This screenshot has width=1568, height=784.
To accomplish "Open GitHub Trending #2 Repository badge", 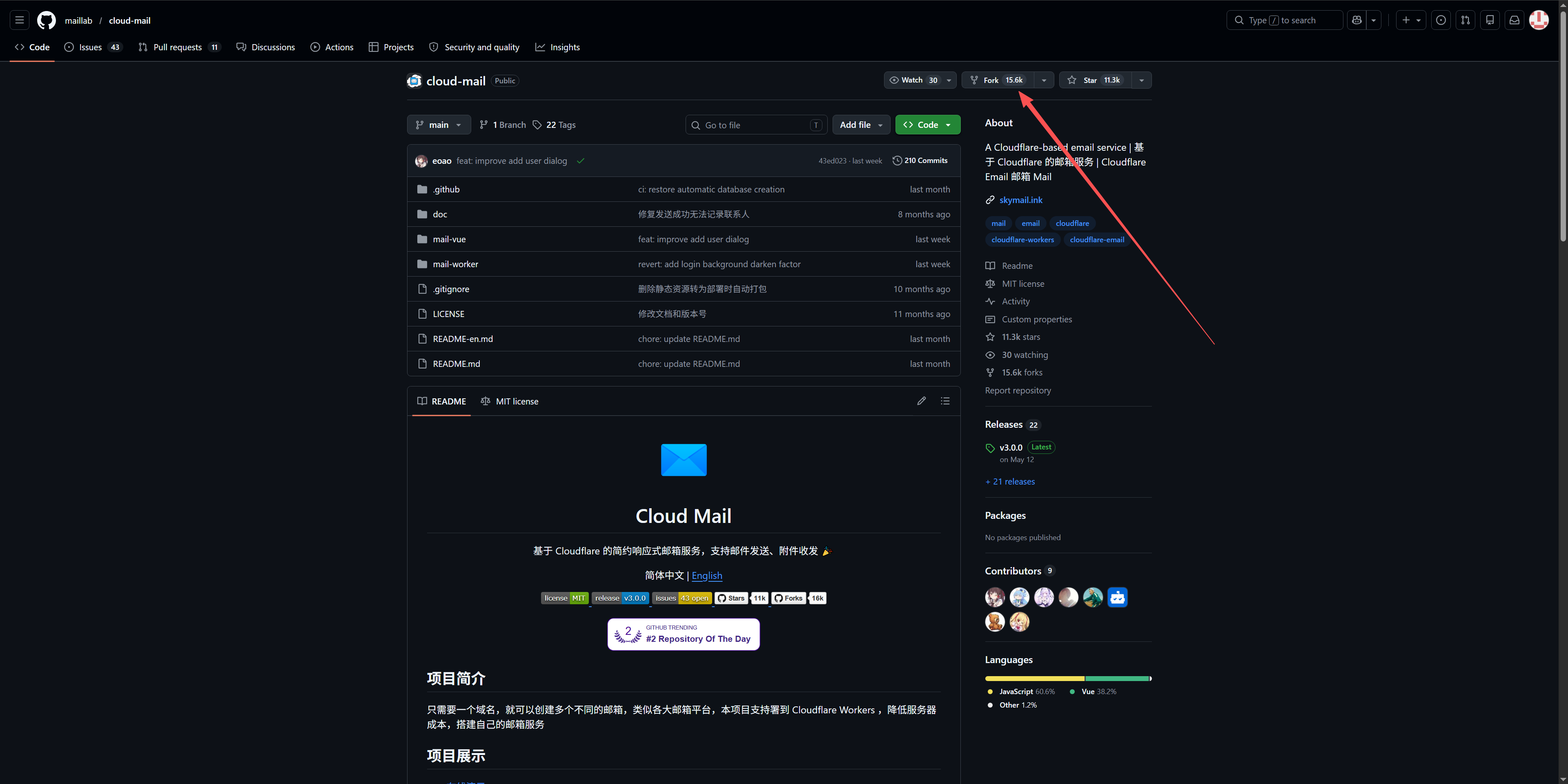I will pos(684,634).
